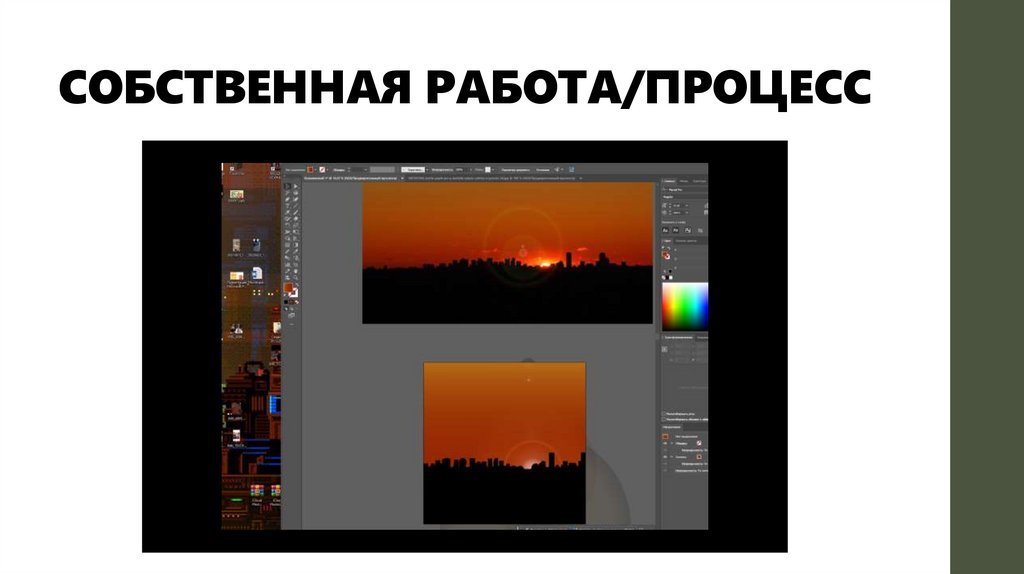Click the Transform reference point locator
The image size is (1024, 574).
click(665, 349)
